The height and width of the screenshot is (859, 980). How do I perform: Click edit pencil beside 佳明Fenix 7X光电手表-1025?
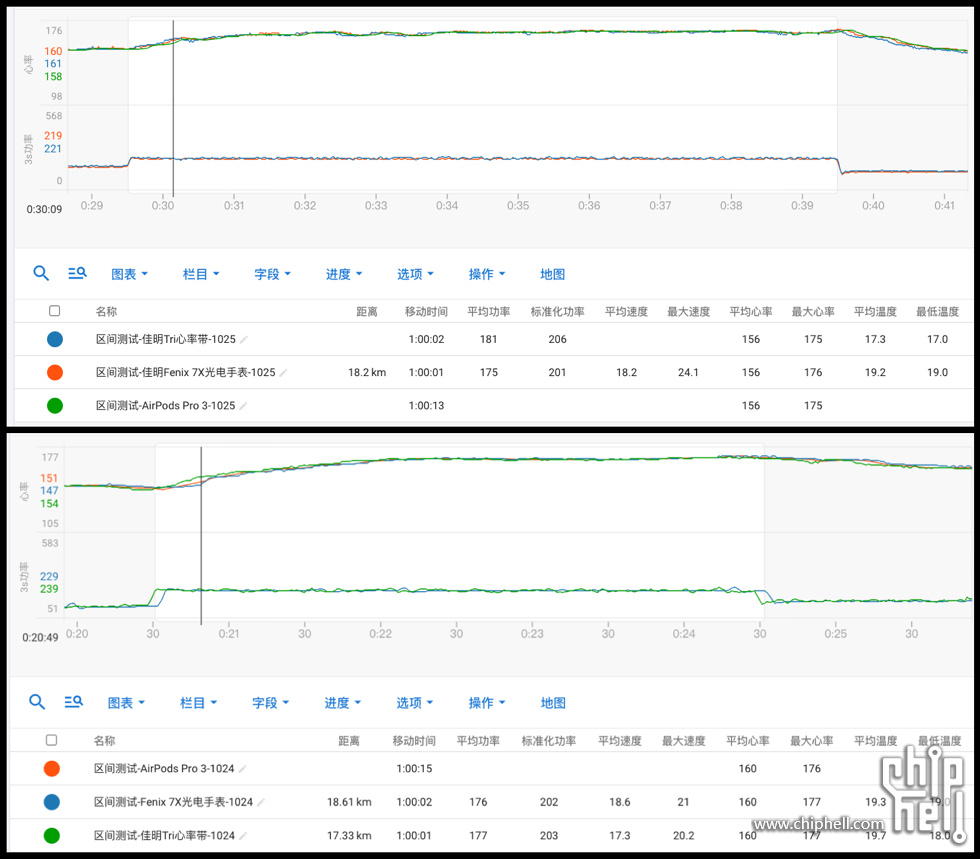[x=283, y=373]
